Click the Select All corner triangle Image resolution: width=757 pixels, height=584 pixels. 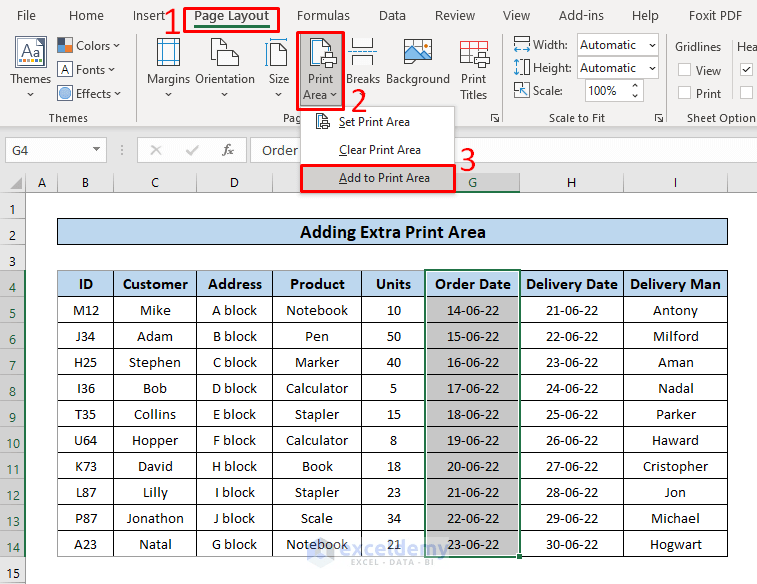16,183
